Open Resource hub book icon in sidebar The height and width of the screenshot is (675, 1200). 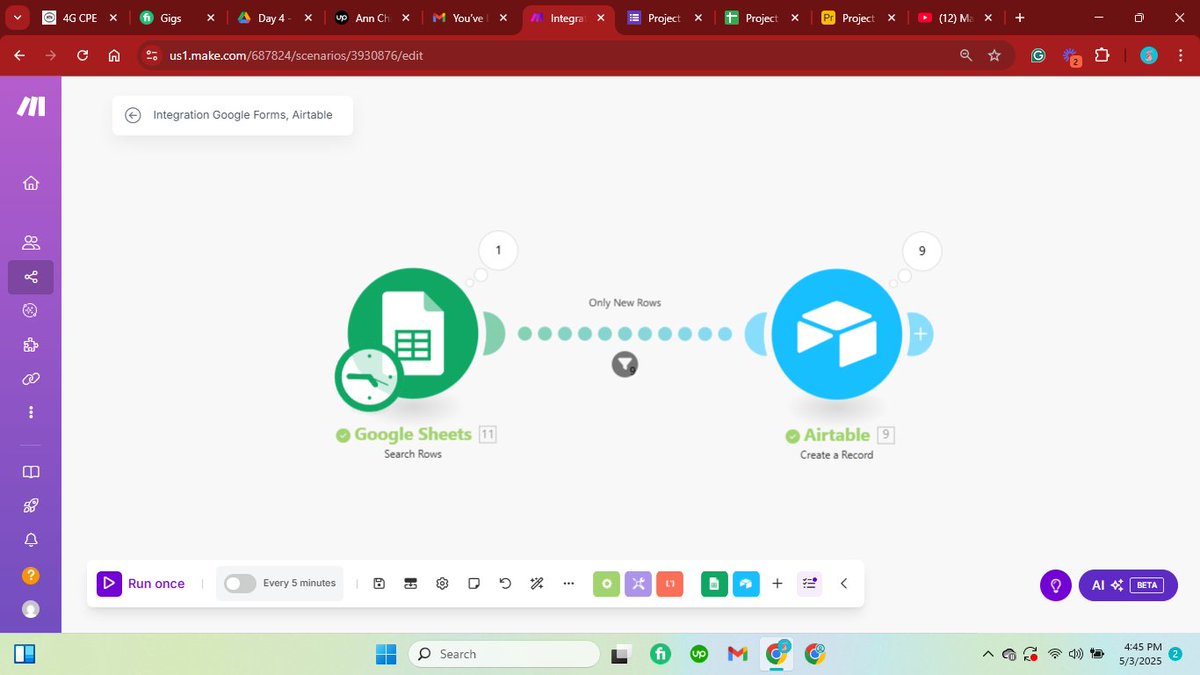coord(31,472)
